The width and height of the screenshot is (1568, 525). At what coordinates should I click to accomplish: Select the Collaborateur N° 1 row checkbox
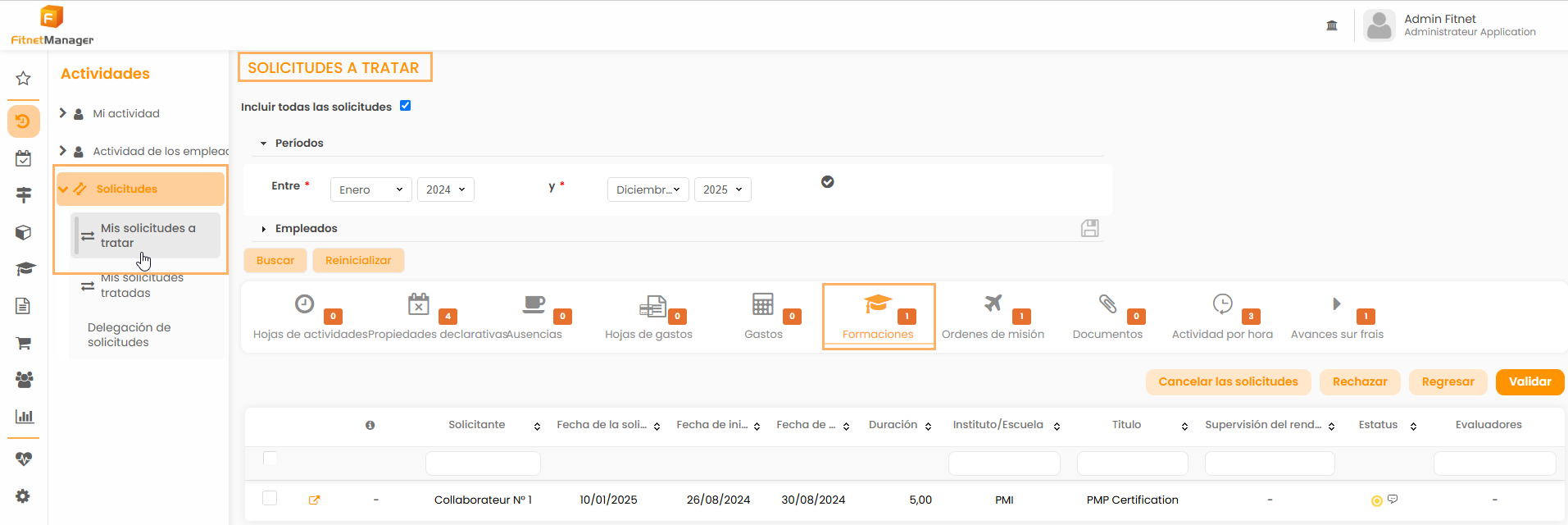pos(270,498)
